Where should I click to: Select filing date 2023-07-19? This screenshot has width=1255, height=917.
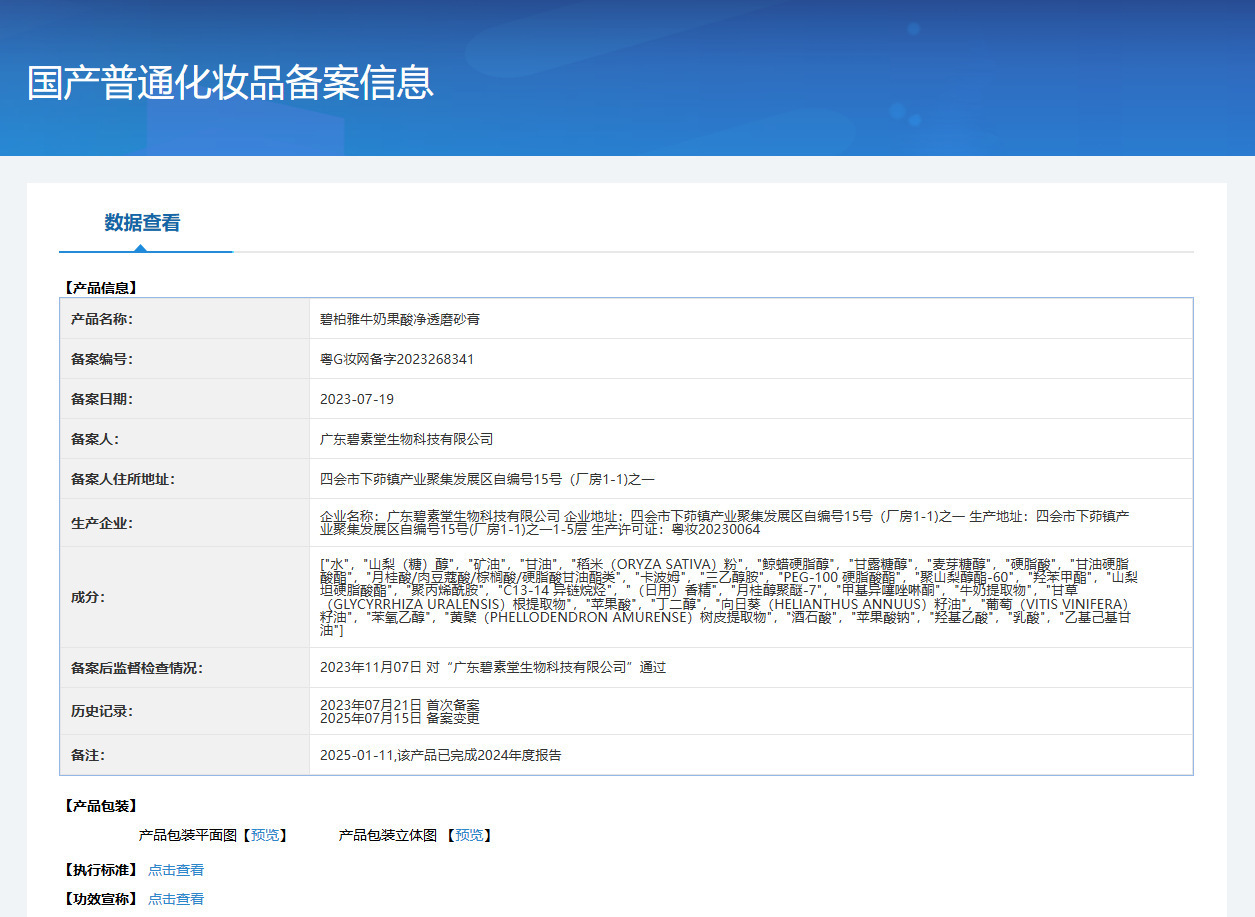coord(357,399)
